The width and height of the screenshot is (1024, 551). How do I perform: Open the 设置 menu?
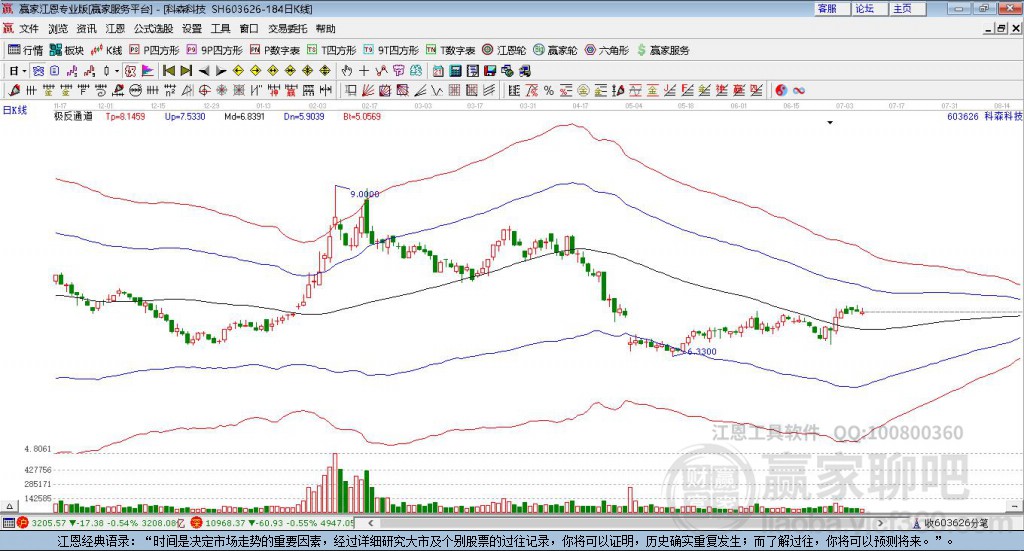(x=192, y=29)
